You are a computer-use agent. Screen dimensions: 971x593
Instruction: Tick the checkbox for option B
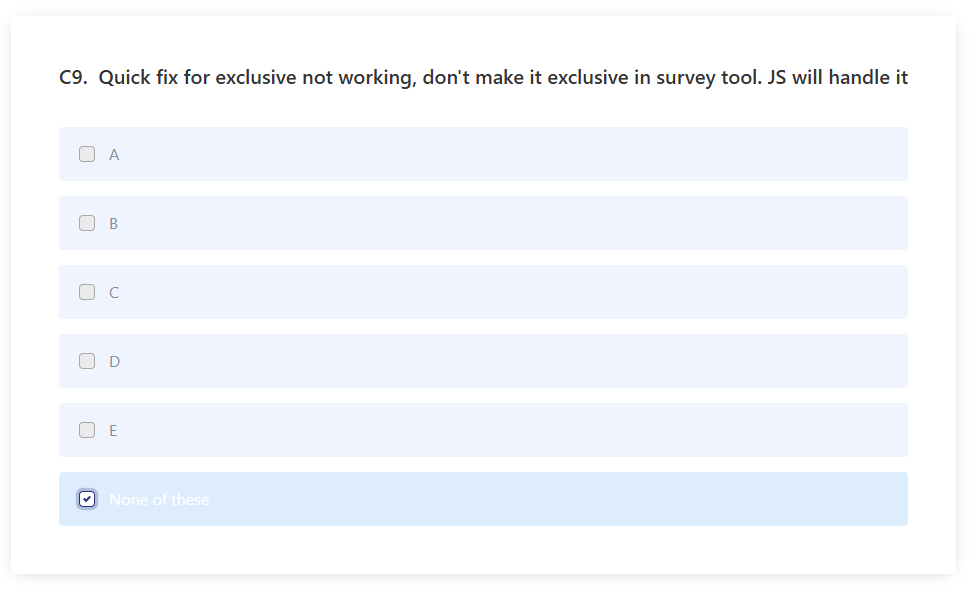87,223
